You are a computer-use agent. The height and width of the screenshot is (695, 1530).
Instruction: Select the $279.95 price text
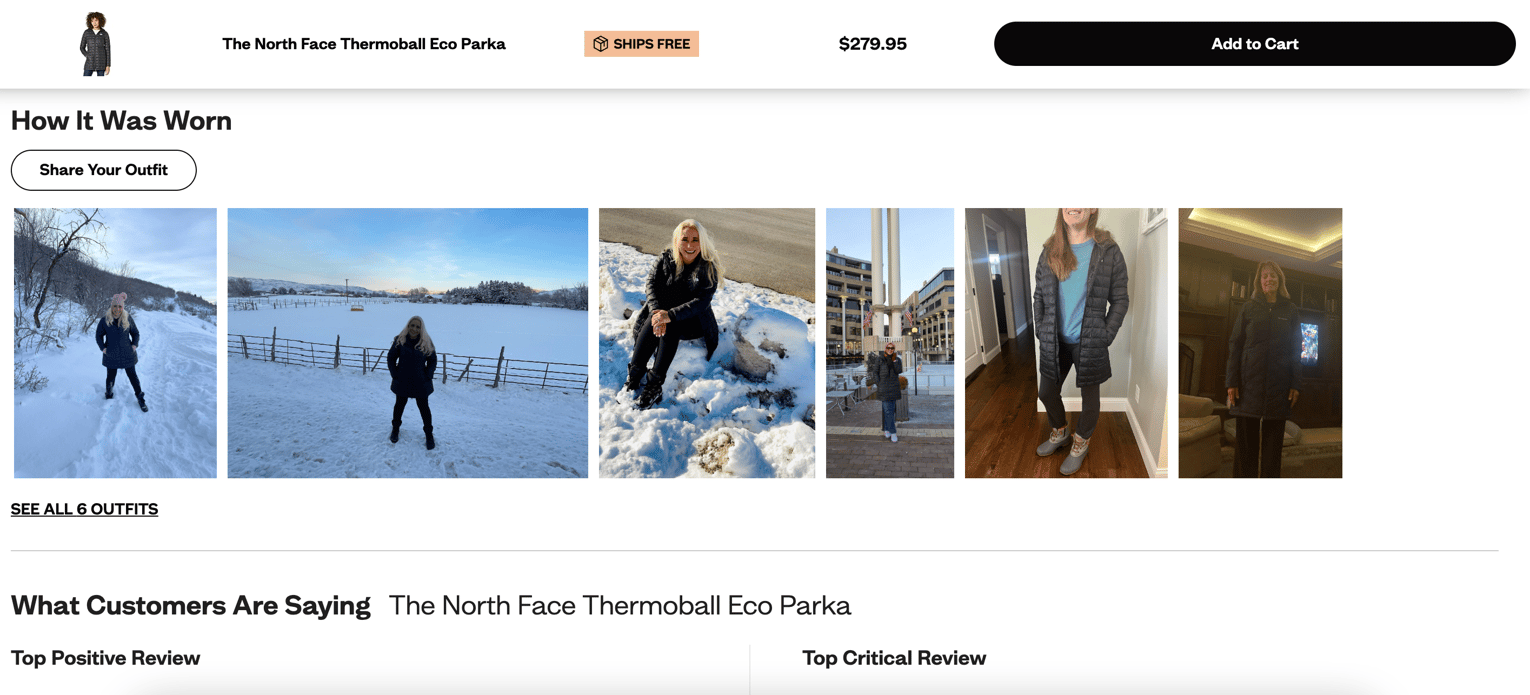click(x=872, y=43)
